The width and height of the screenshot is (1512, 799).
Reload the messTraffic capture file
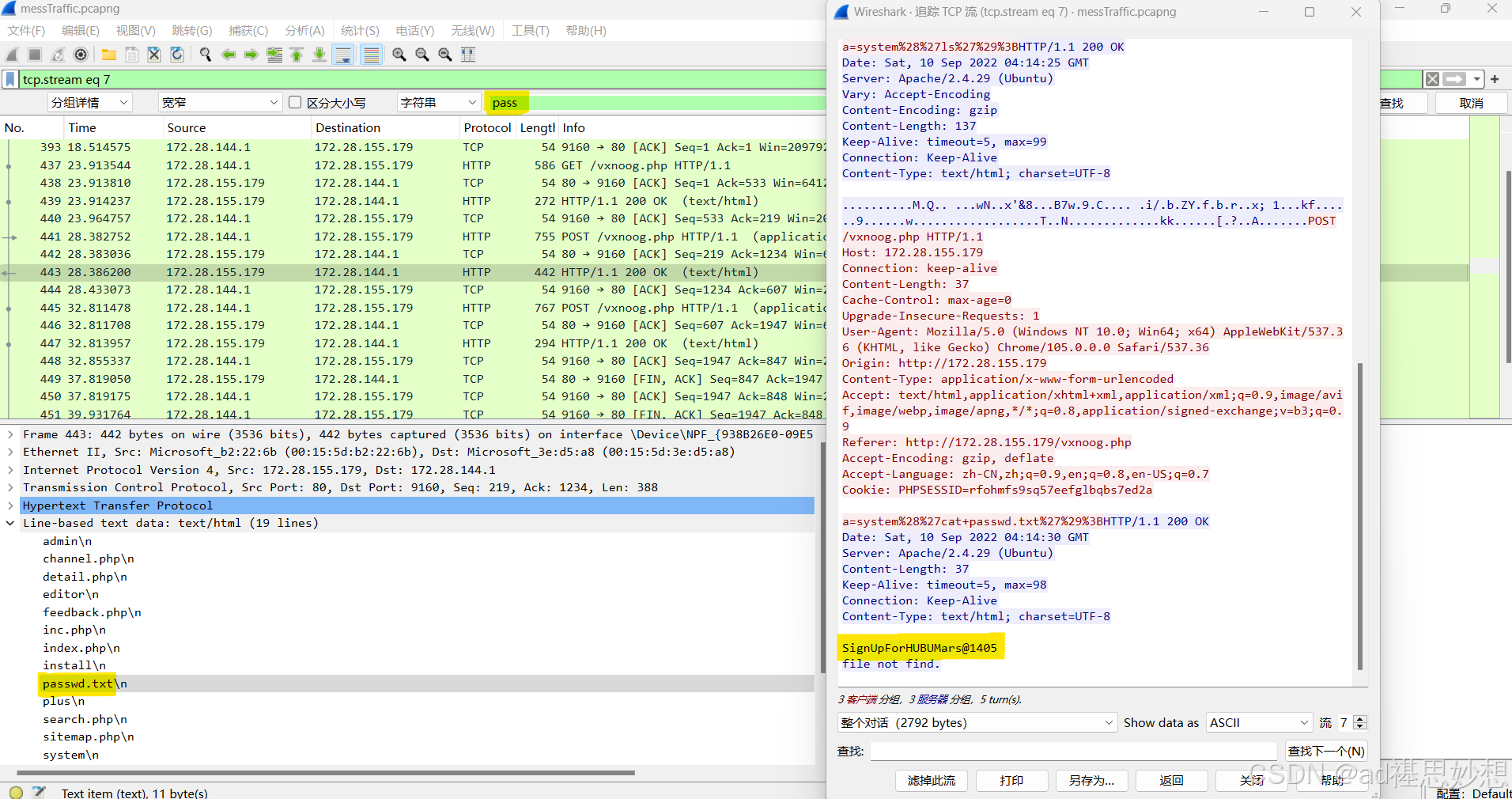(176, 55)
